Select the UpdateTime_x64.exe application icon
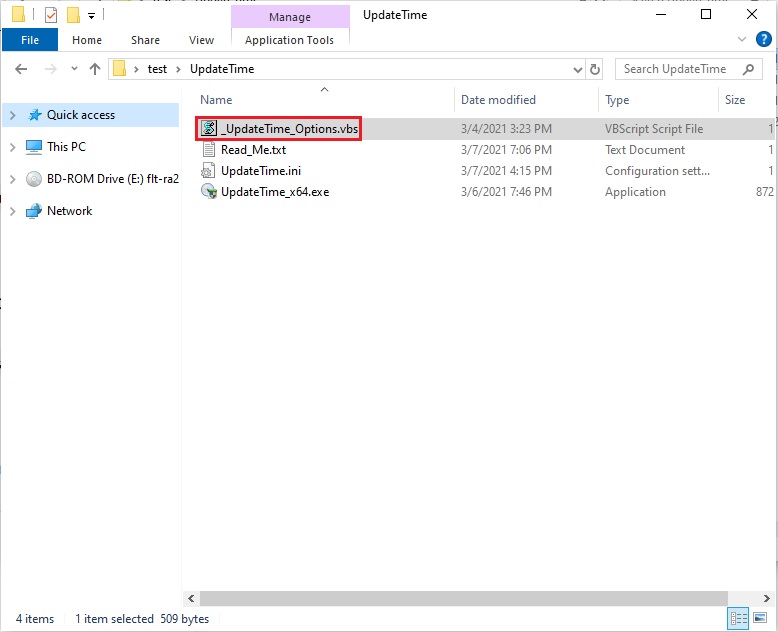The height and width of the screenshot is (632, 778). click(x=209, y=191)
